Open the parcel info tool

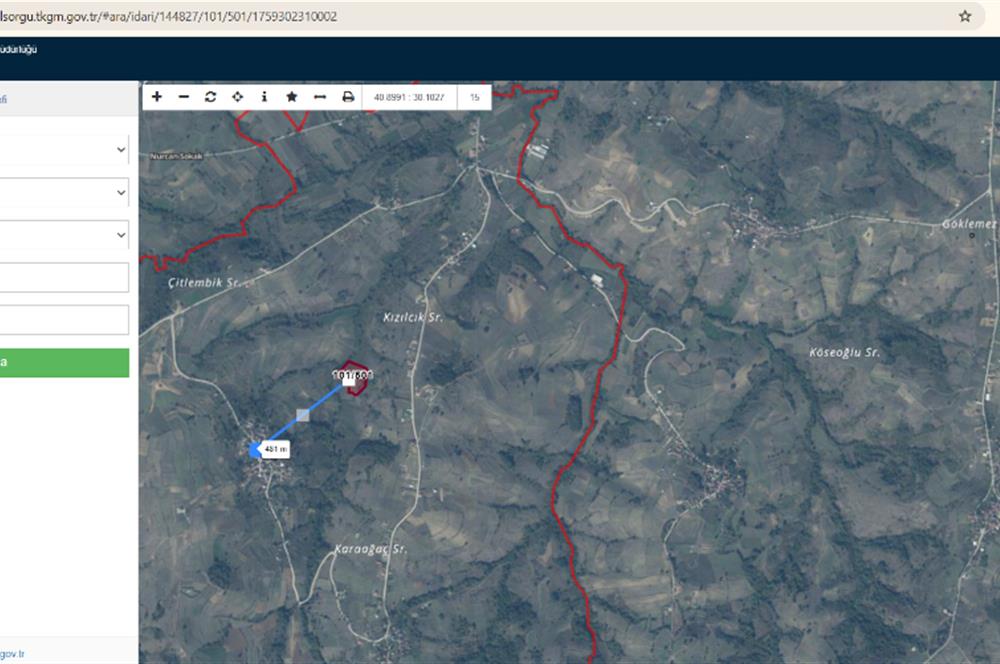tap(264, 97)
